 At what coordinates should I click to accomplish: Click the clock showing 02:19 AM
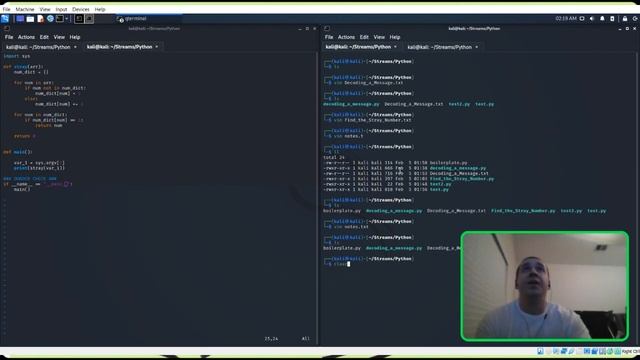point(566,18)
